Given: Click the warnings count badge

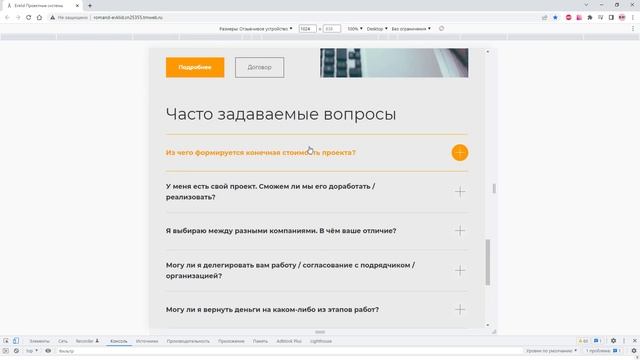Looking at the screenshot, I should click(583, 341).
